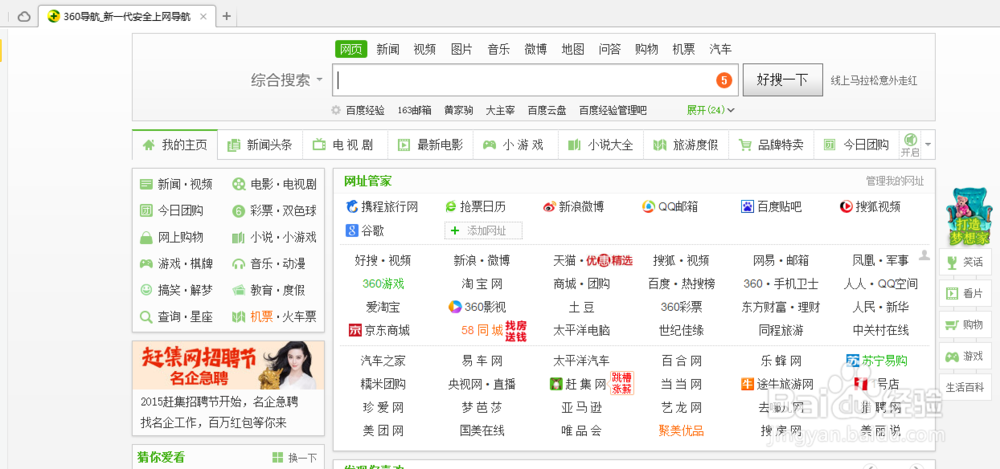Open the 线上马拉松意外走红 news link
Screen dimensions: 1000x469
[x=874, y=80]
